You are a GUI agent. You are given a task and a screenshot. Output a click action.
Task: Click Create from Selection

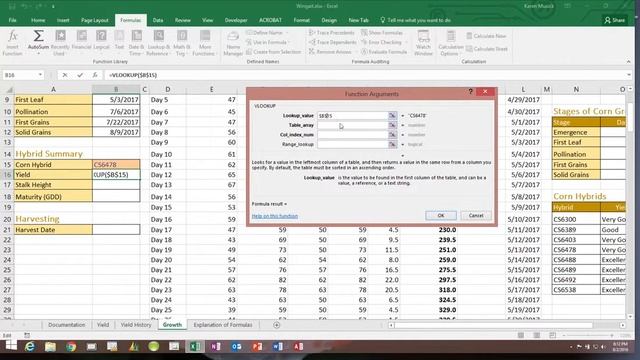(x=273, y=52)
